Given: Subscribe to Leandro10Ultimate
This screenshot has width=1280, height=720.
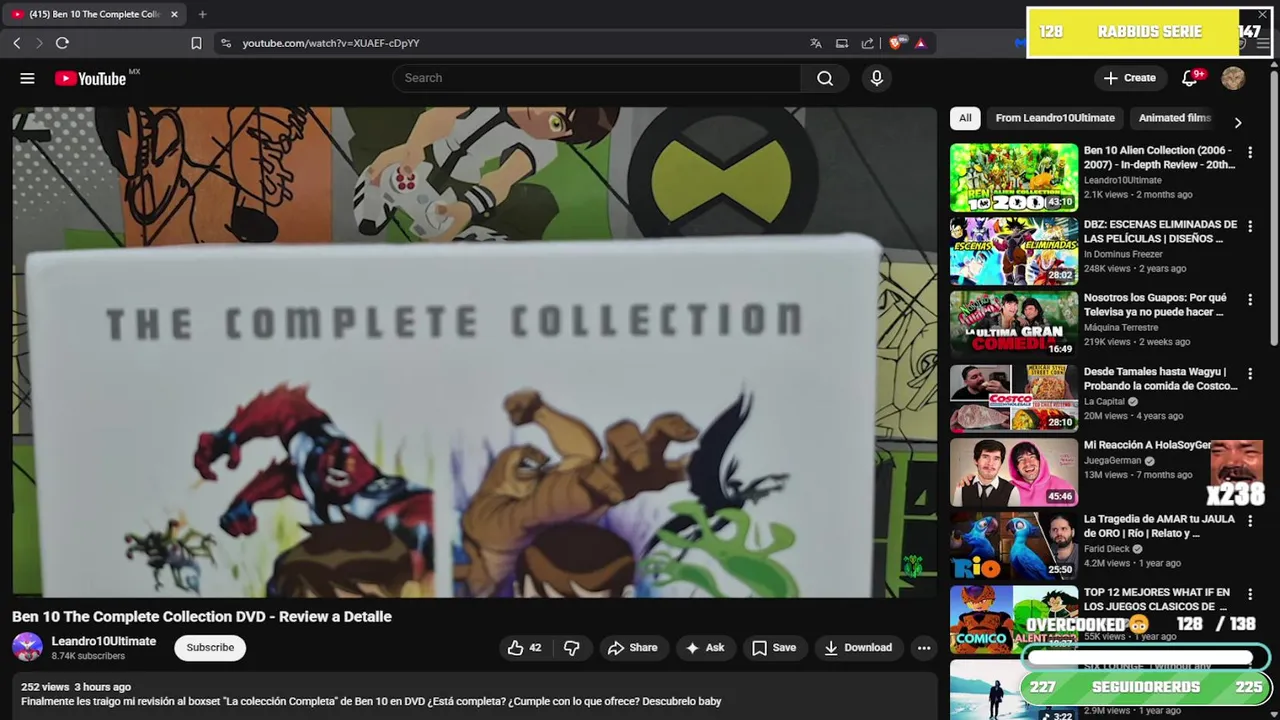Looking at the screenshot, I should pos(210,647).
